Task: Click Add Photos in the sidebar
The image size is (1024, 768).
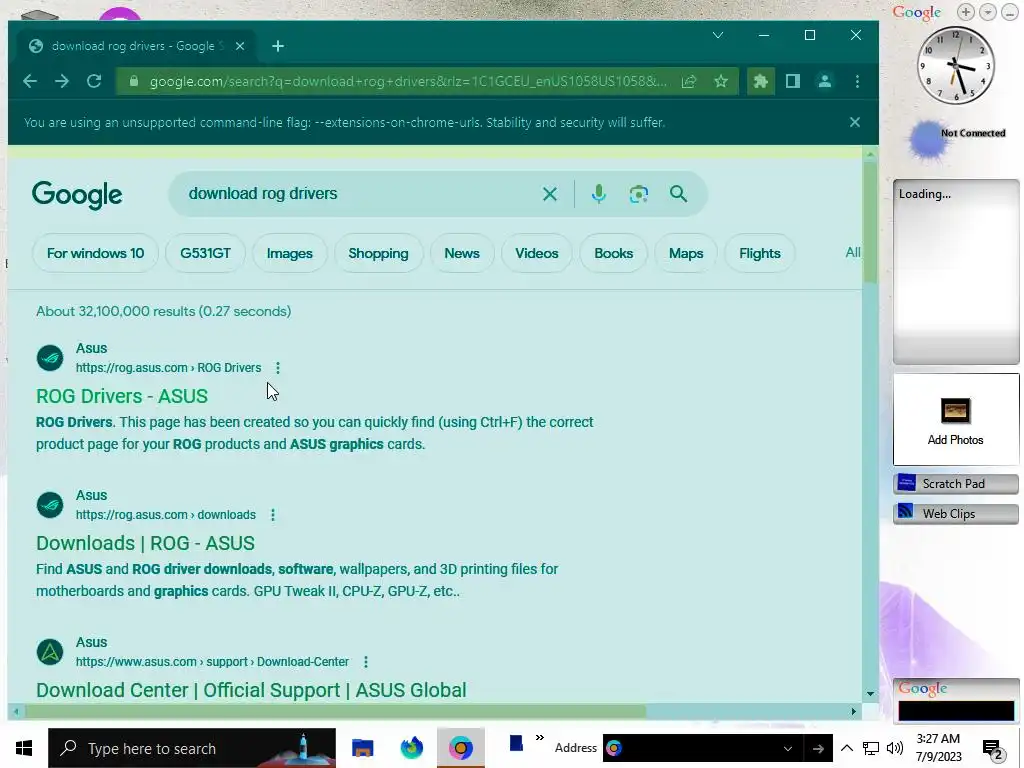Action: (955, 420)
